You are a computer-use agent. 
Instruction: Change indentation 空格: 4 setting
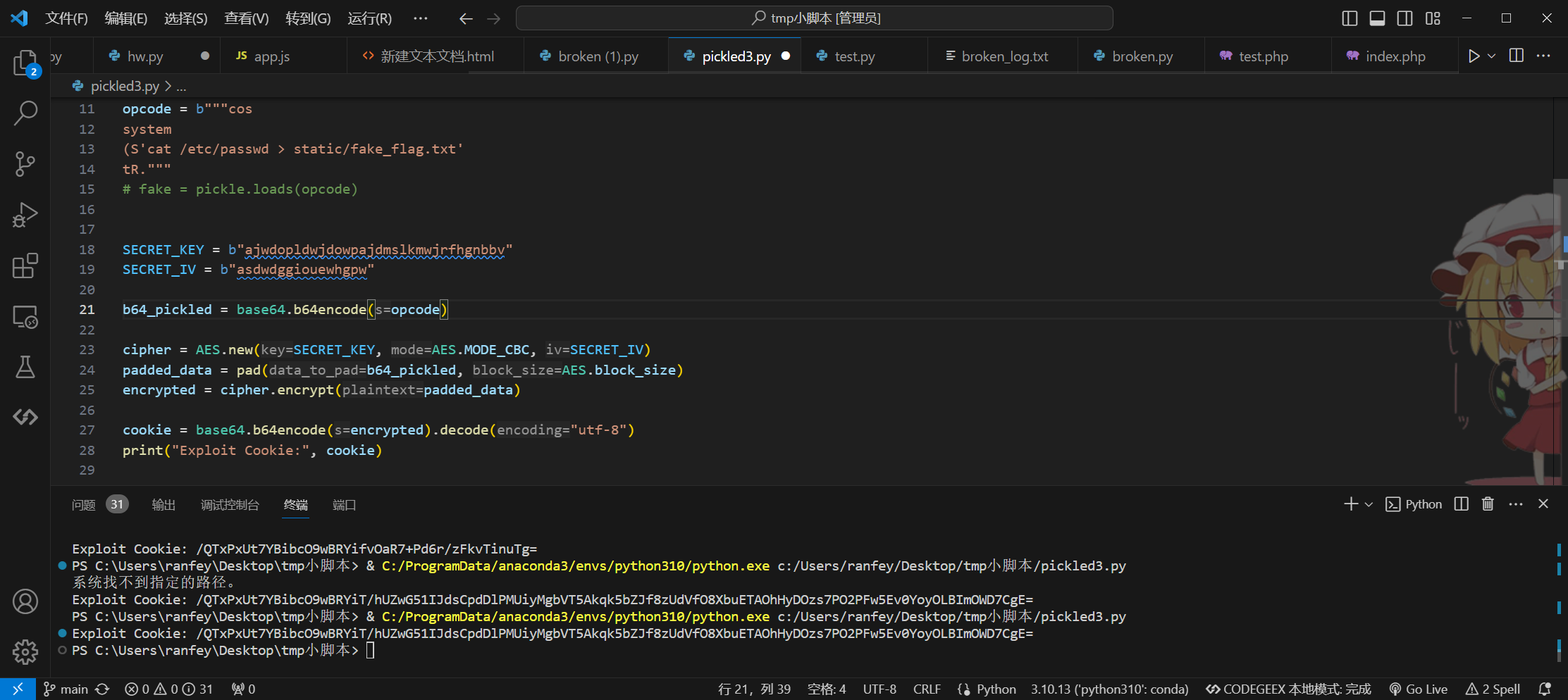827,689
